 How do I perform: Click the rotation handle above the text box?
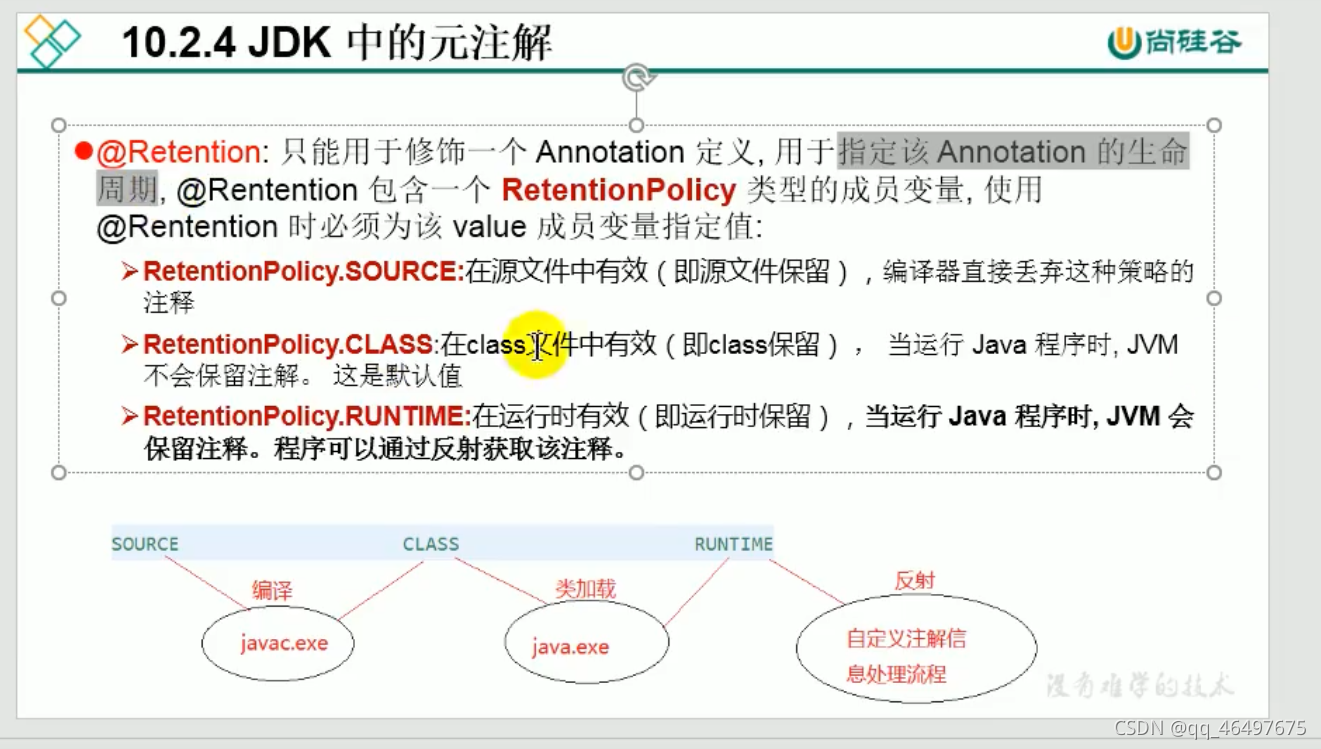637,77
